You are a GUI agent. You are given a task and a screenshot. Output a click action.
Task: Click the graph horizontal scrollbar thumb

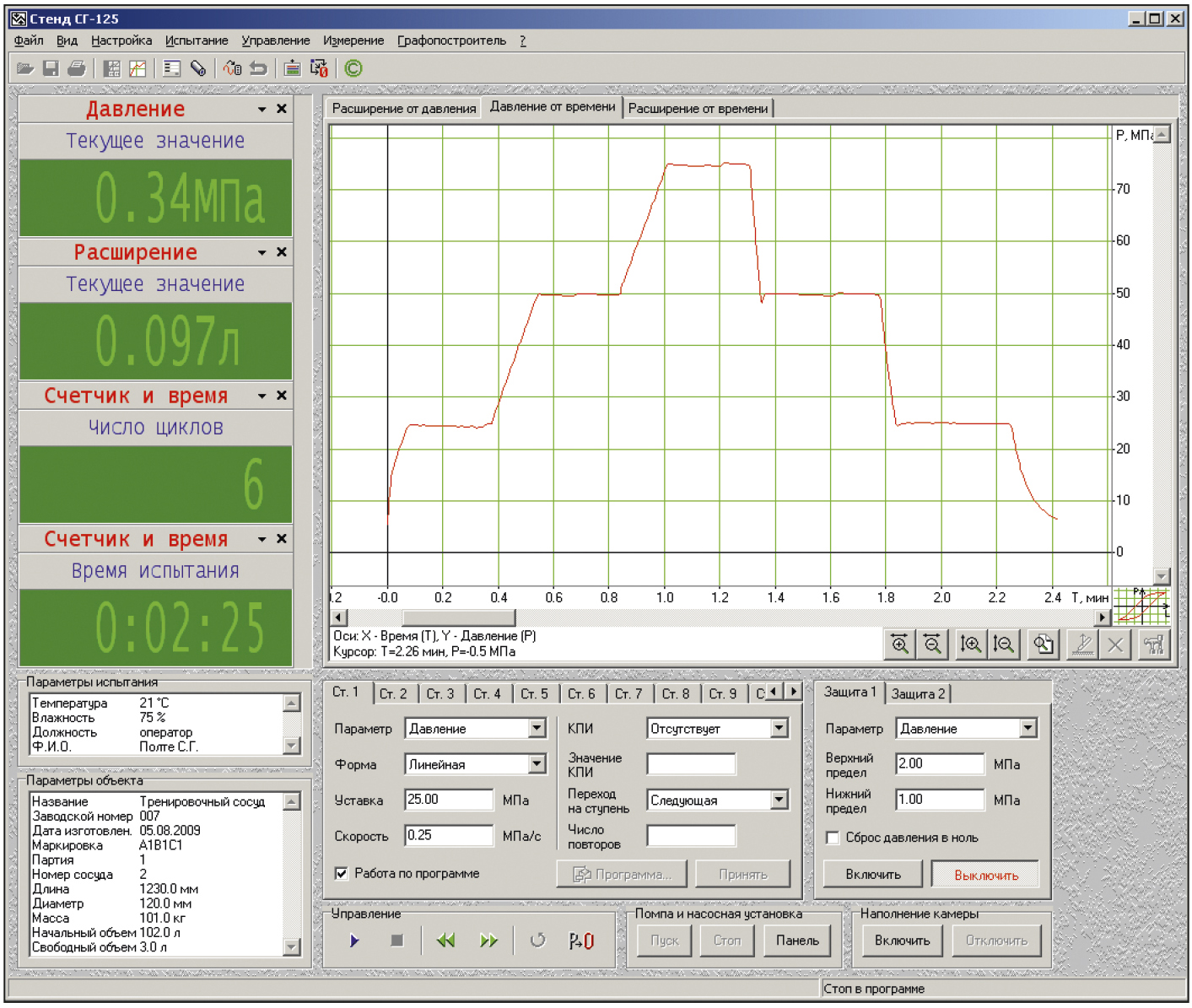[458, 617]
